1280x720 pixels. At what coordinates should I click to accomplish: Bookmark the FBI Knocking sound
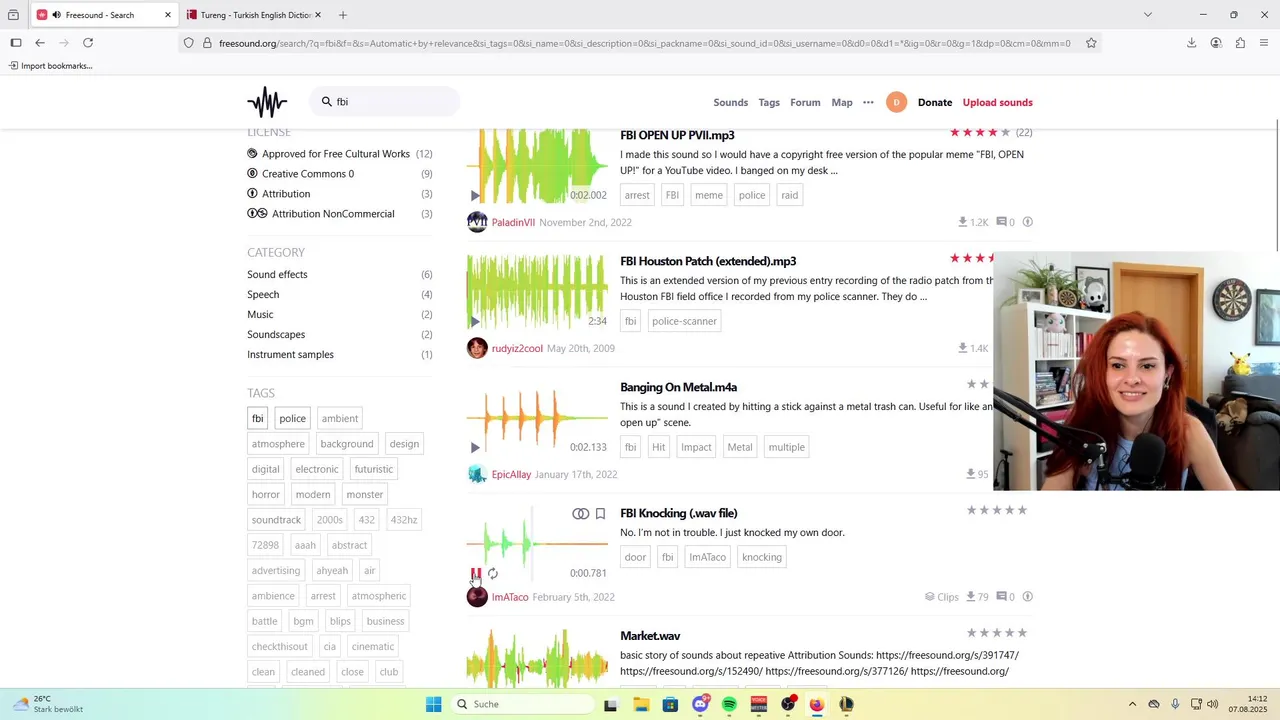coord(600,514)
